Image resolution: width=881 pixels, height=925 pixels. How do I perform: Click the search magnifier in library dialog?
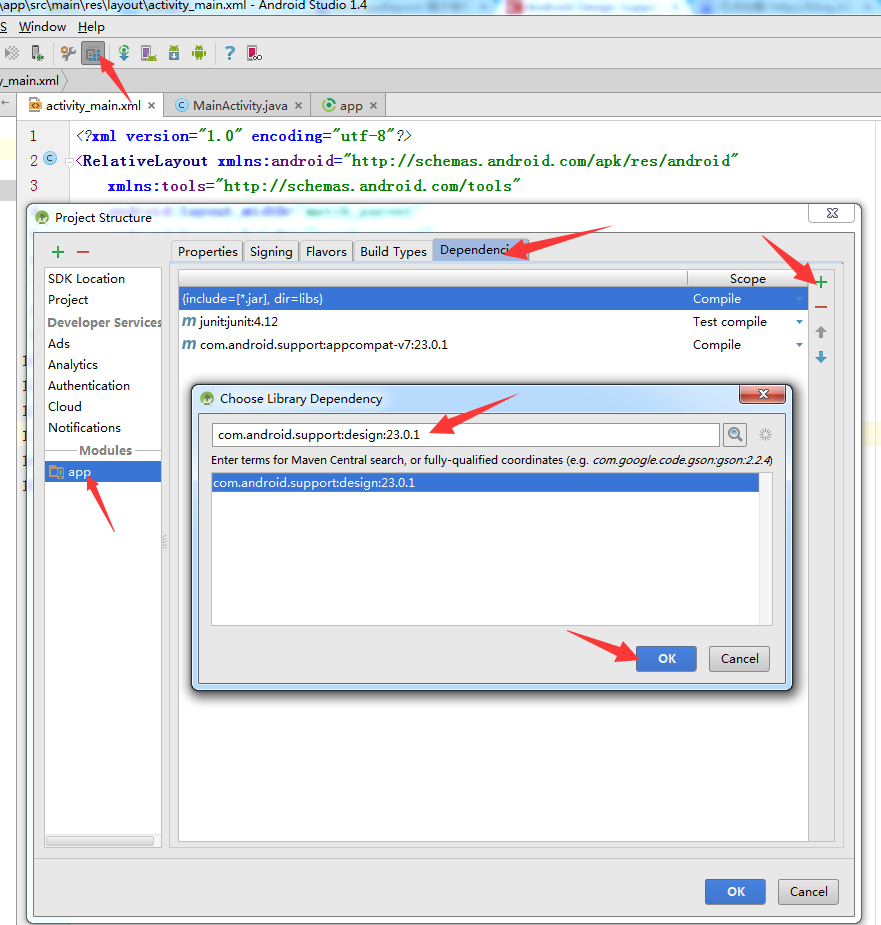tap(735, 435)
